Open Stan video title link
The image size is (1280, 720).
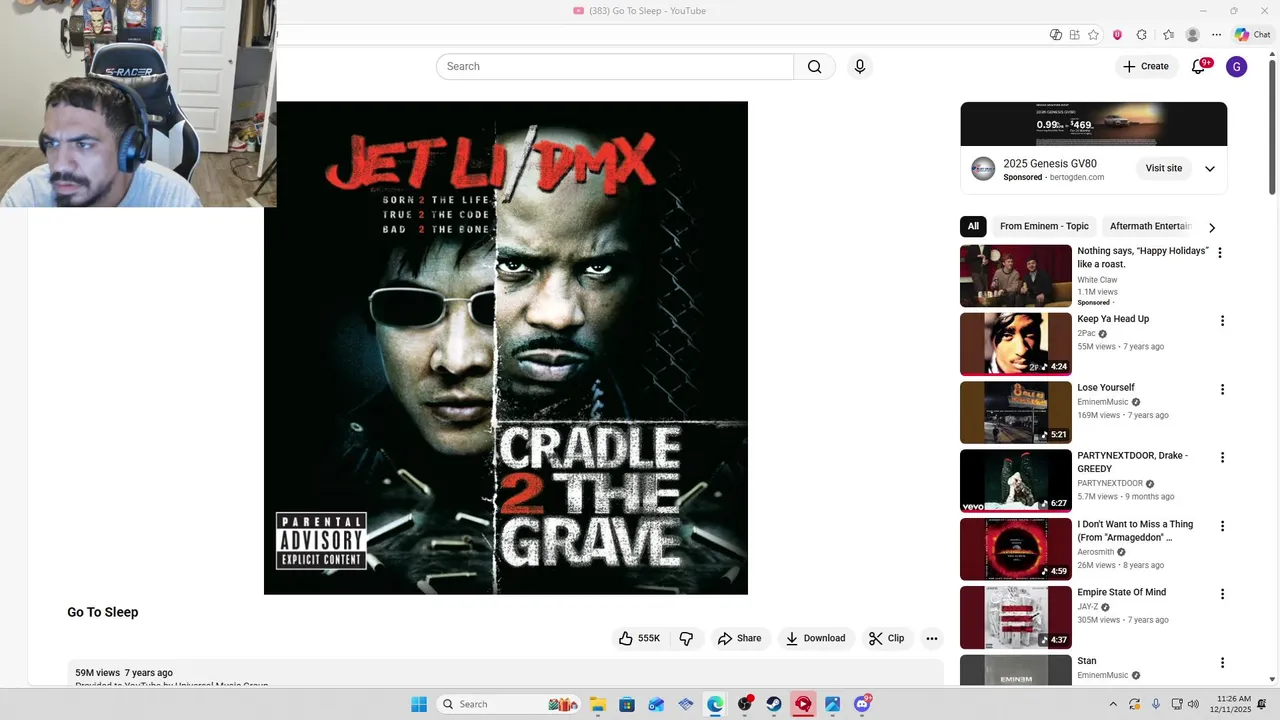coord(1087,661)
